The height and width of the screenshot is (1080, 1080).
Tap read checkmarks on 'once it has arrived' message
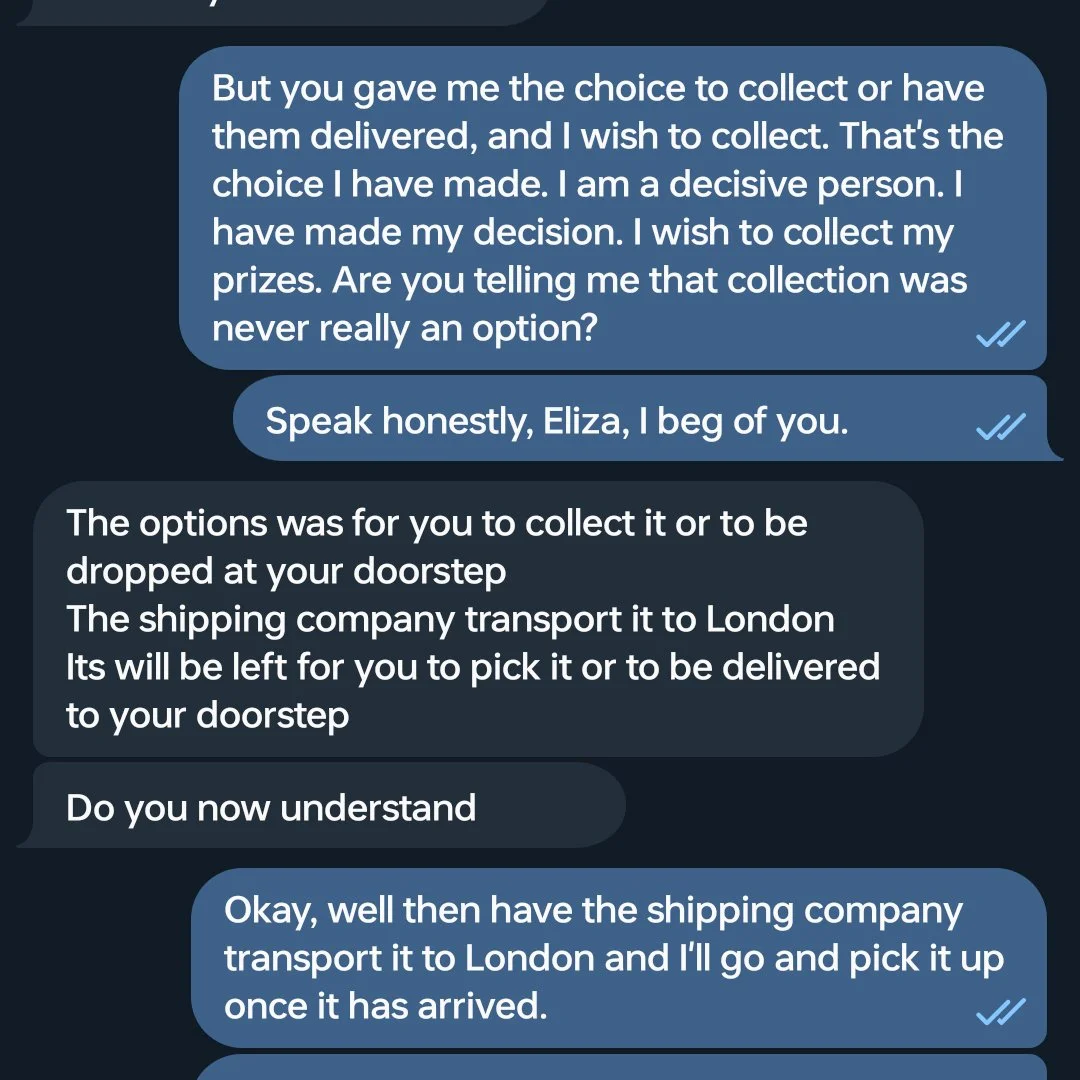click(1001, 1011)
